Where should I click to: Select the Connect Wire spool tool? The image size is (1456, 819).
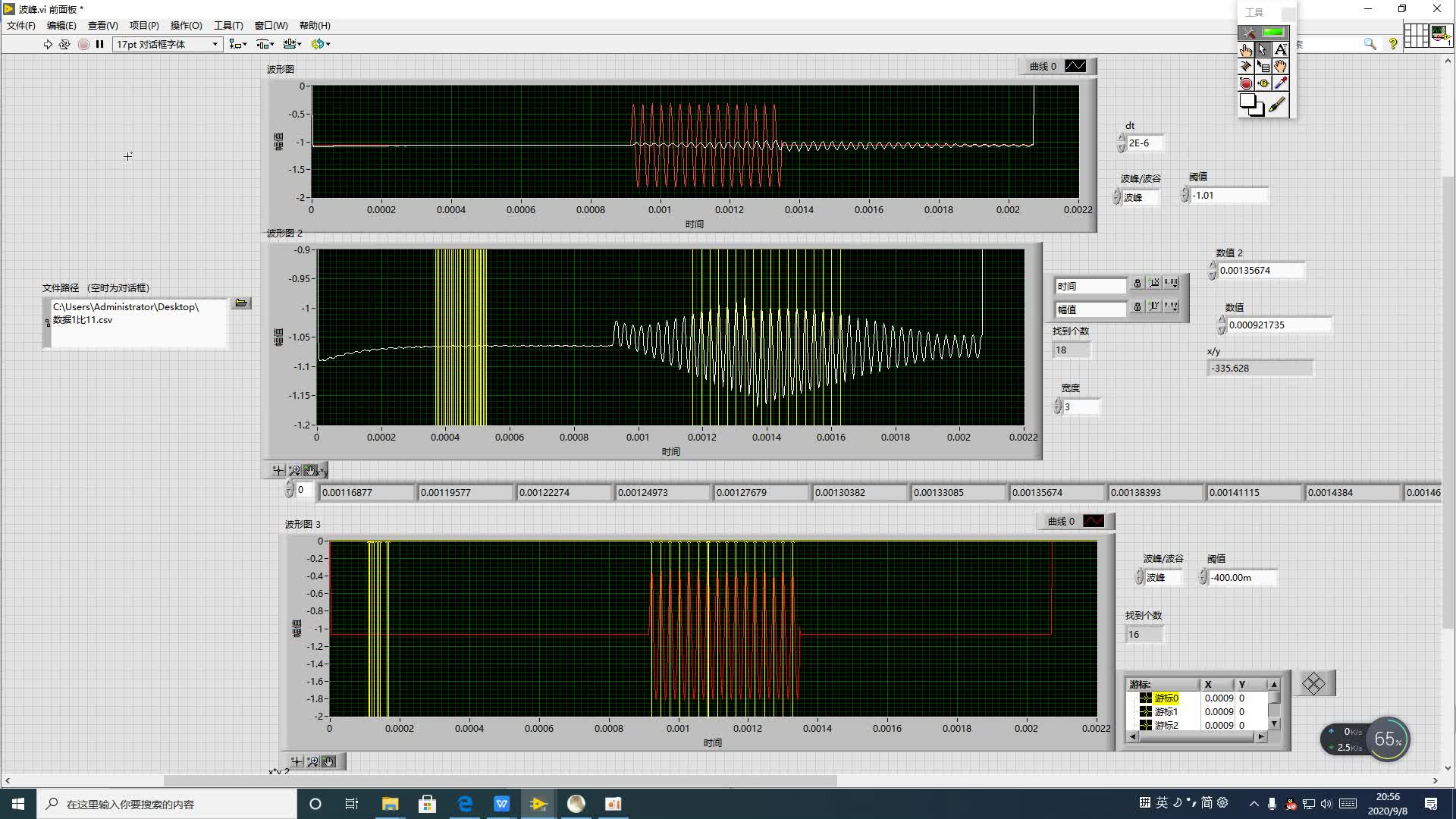tap(1246, 67)
